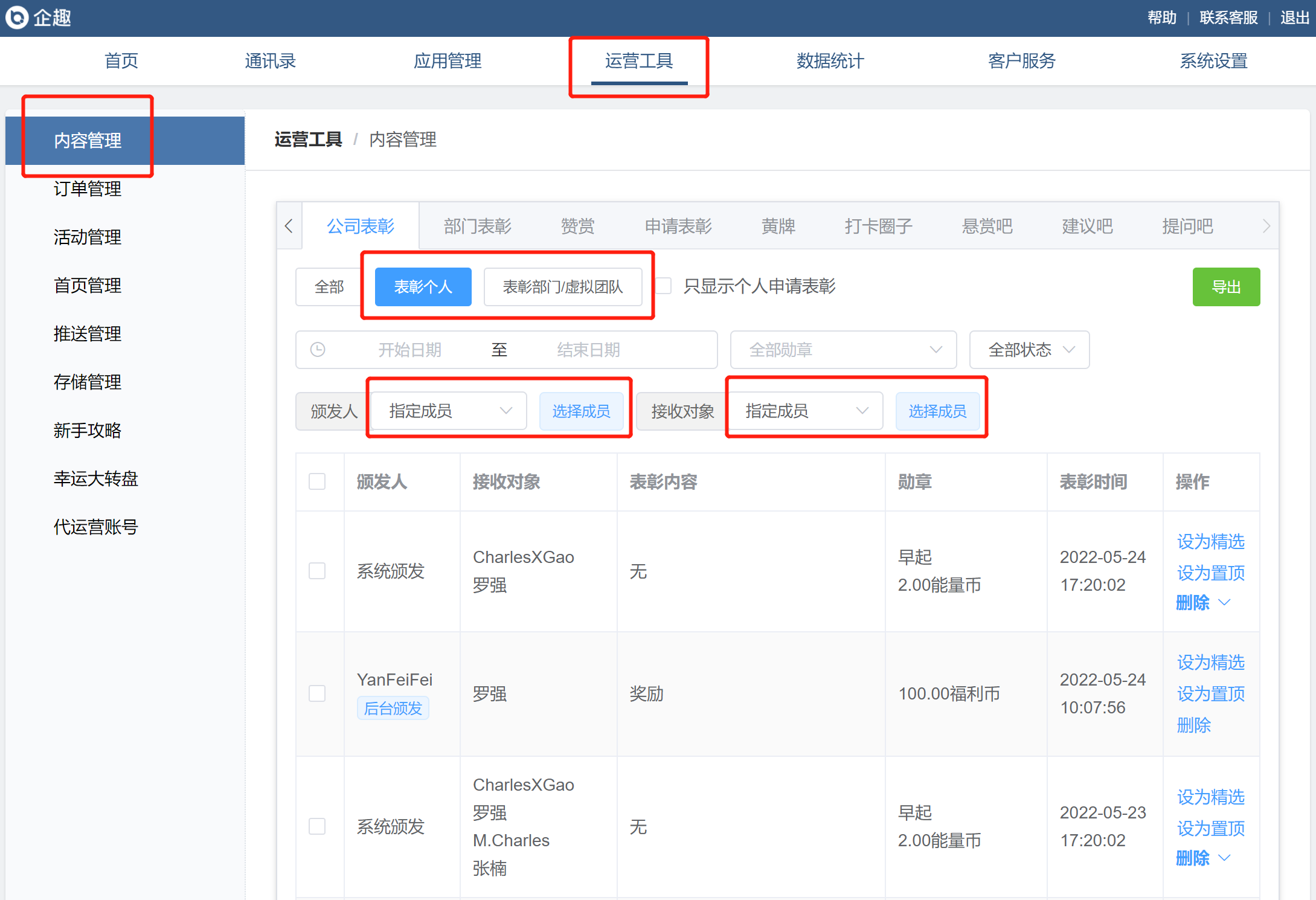The width and height of the screenshot is (1316, 900).
Task: Click the tab bar left scroll arrow
Action: point(289,226)
